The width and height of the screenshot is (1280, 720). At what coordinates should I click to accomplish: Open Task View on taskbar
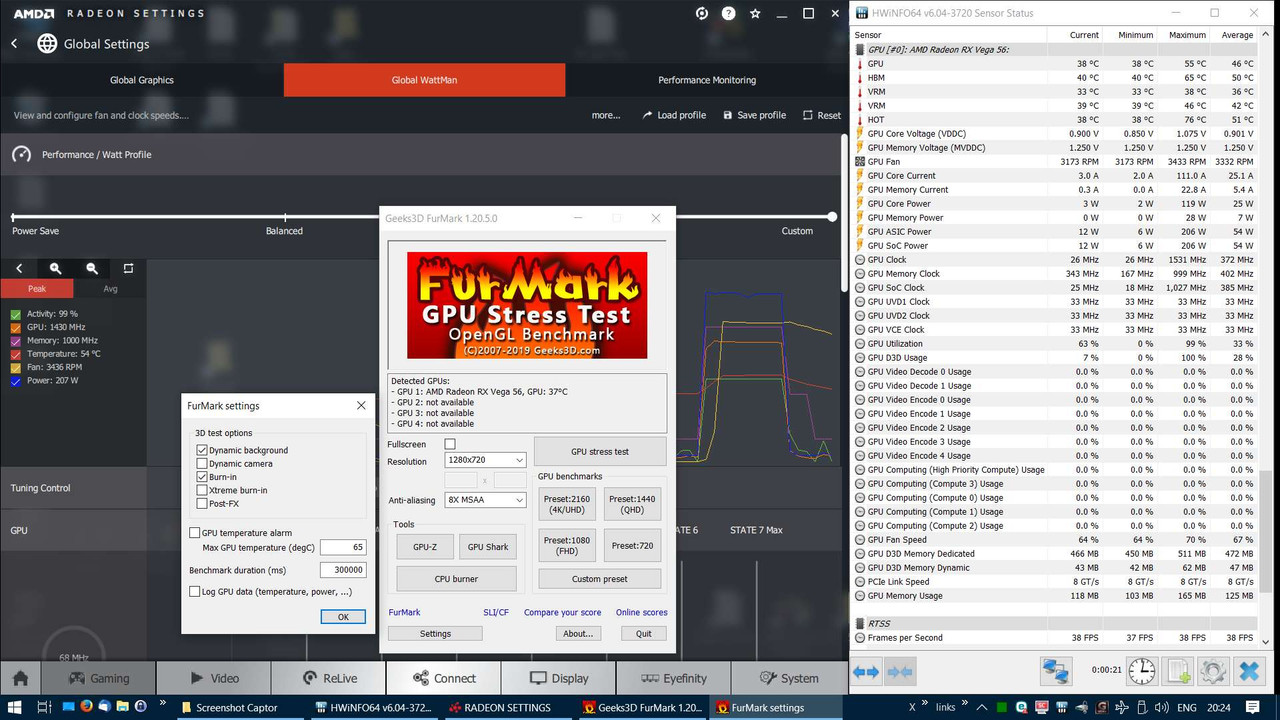[43, 707]
